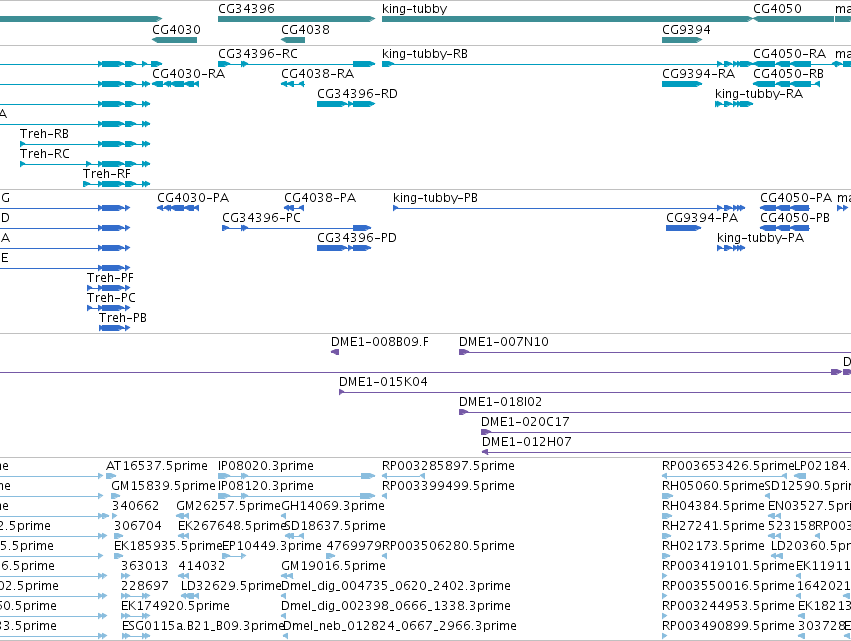Image resolution: width=851 pixels, height=641 pixels.
Task: Select EST AT16537.5prime
Action: 110,476
